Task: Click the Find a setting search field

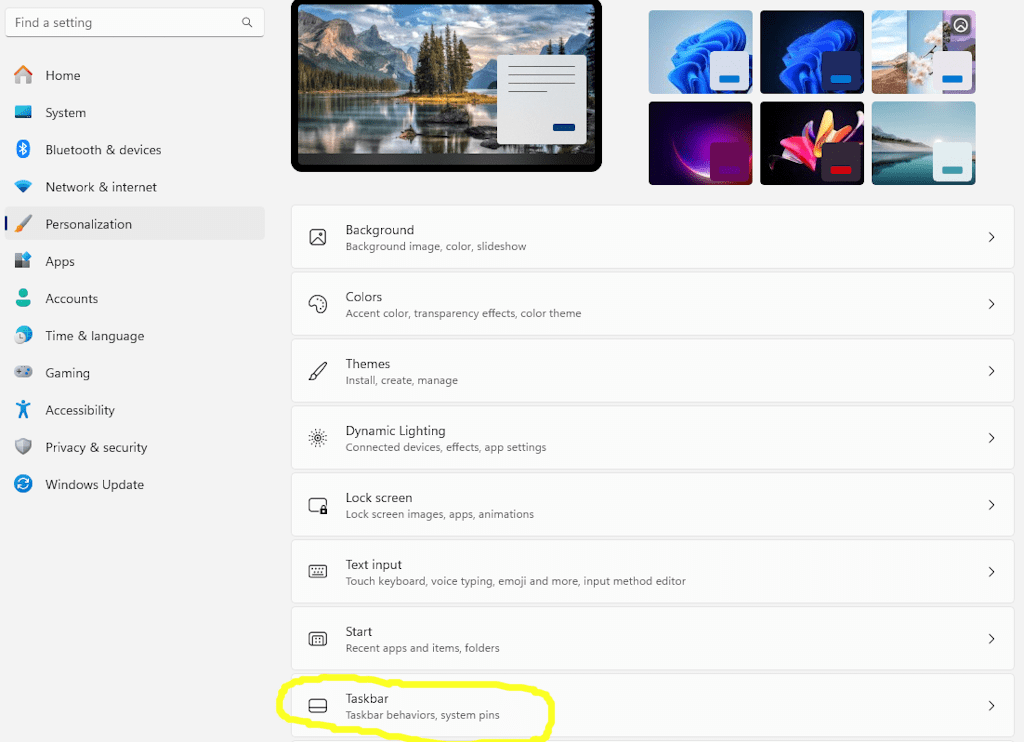Action: [135, 22]
